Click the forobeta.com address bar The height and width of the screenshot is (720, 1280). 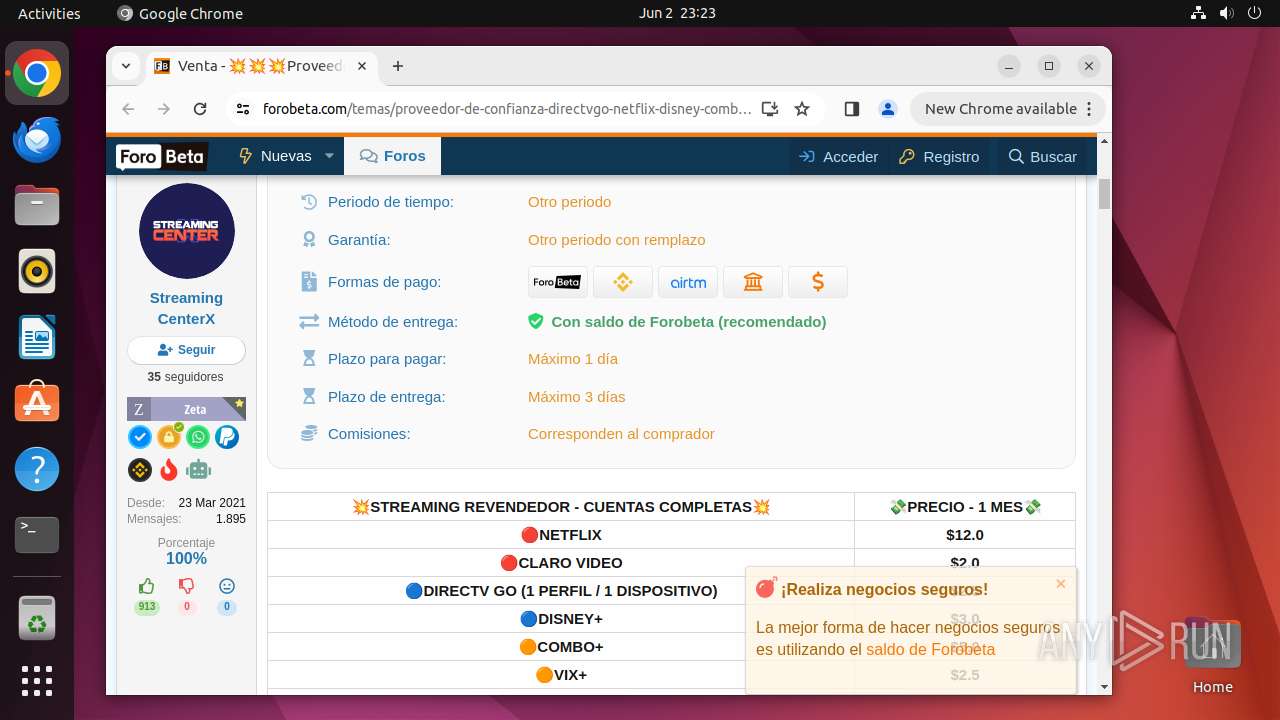click(x=507, y=109)
